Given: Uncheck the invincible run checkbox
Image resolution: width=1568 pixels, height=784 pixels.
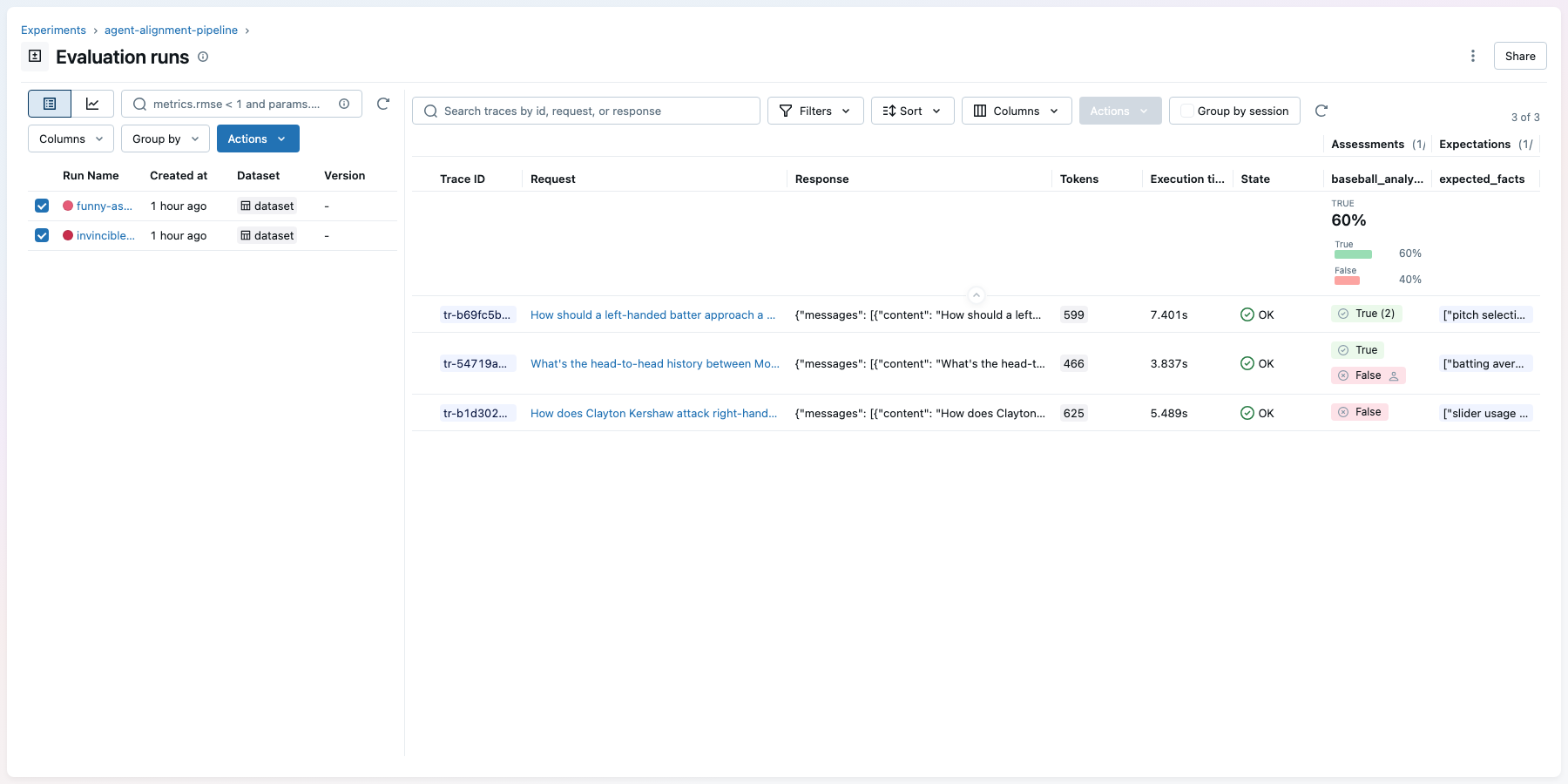Looking at the screenshot, I should coord(42,235).
